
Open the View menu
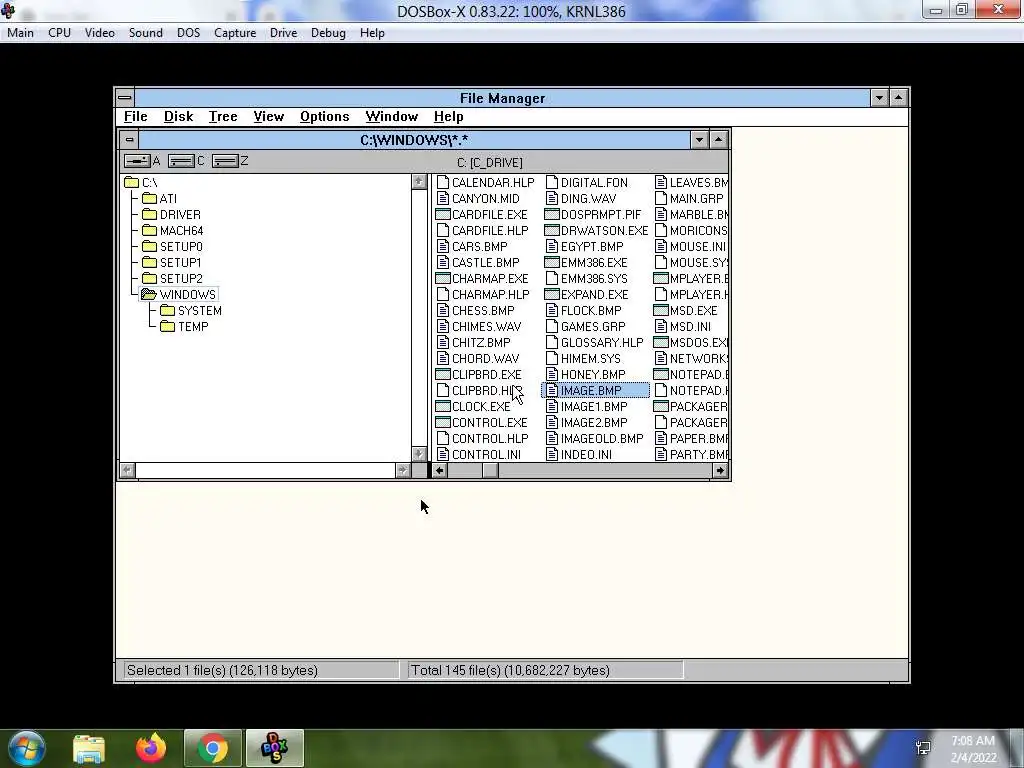(x=268, y=116)
